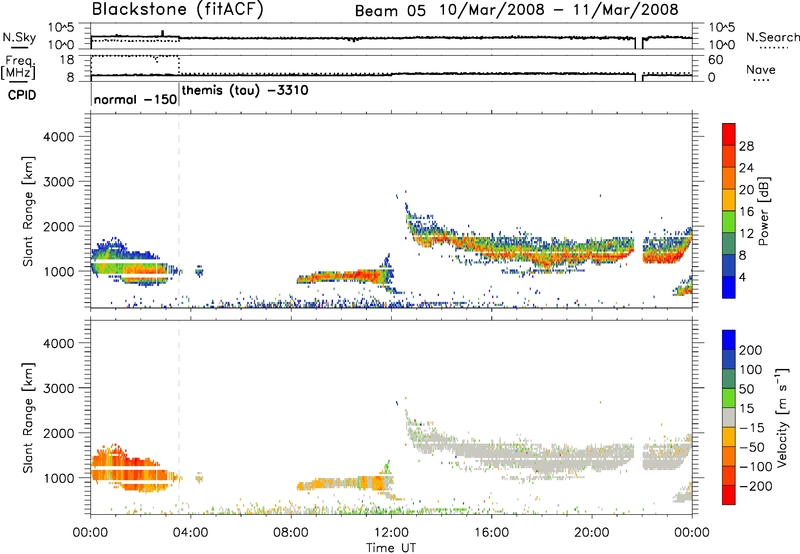This screenshot has width=800, height=554.
Task: Click the '28' value on the Power color bar
Action: click(x=746, y=146)
